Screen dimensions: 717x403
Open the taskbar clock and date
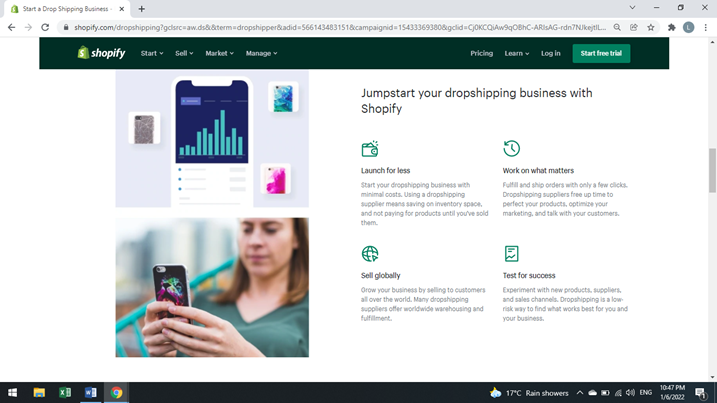(x=672, y=392)
